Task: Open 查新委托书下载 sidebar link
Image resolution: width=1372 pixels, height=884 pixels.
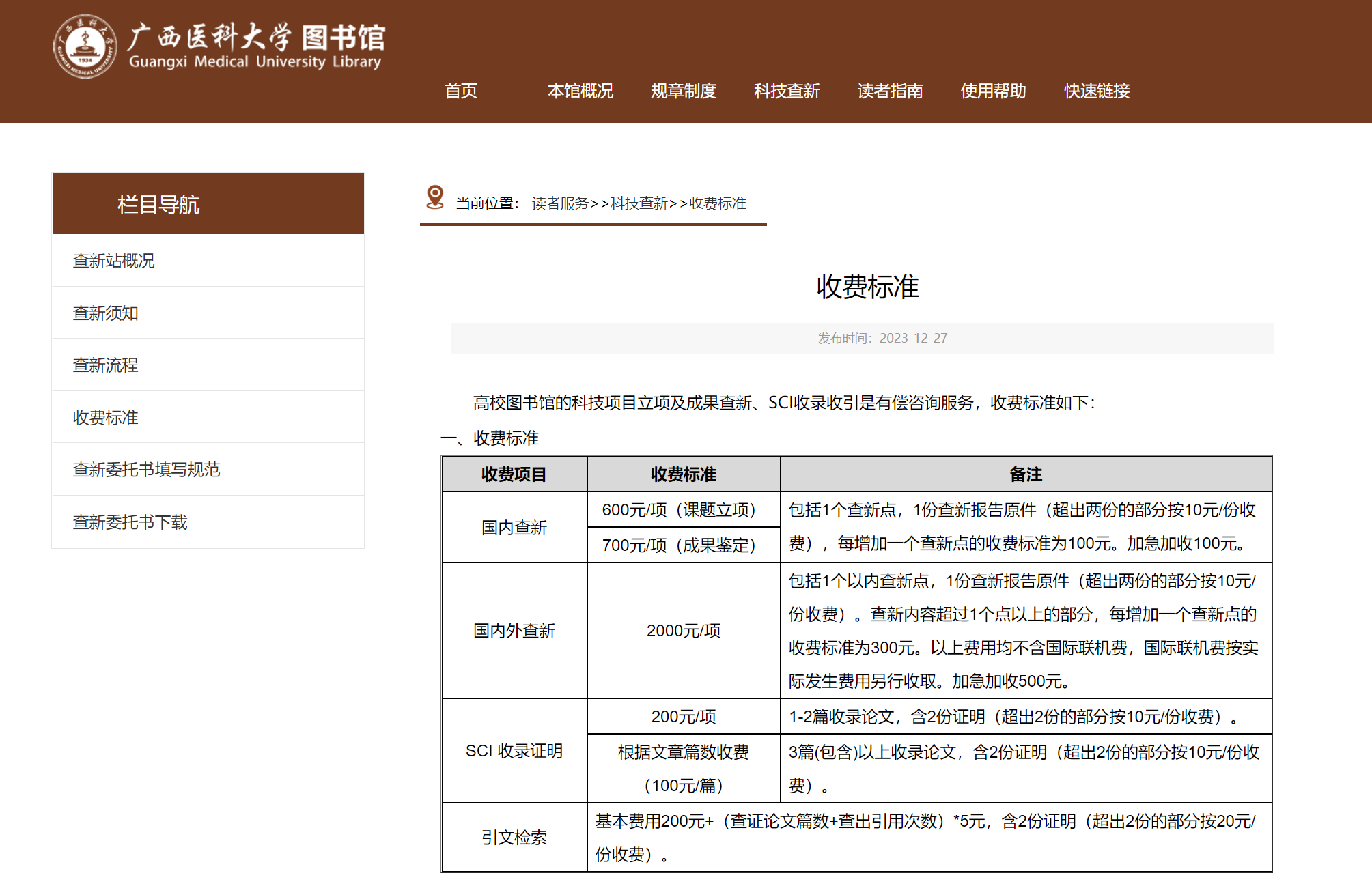Action: pos(208,522)
